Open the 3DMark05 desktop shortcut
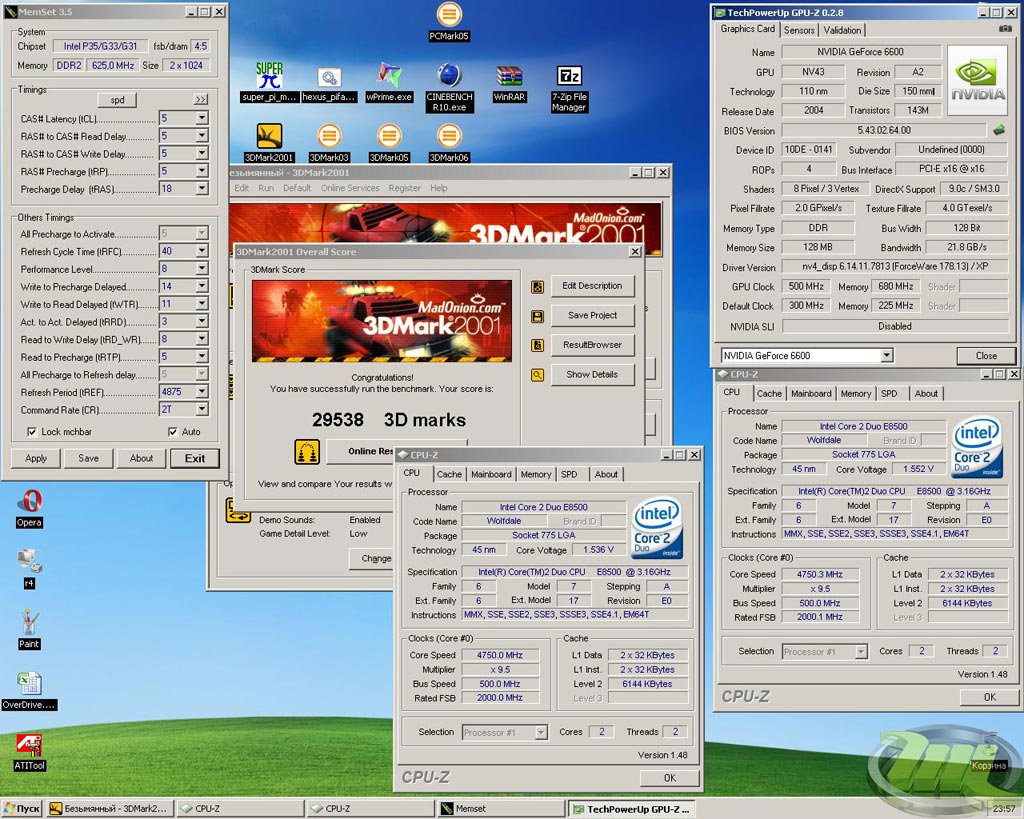The width and height of the screenshot is (1024, 819). [389, 142]
